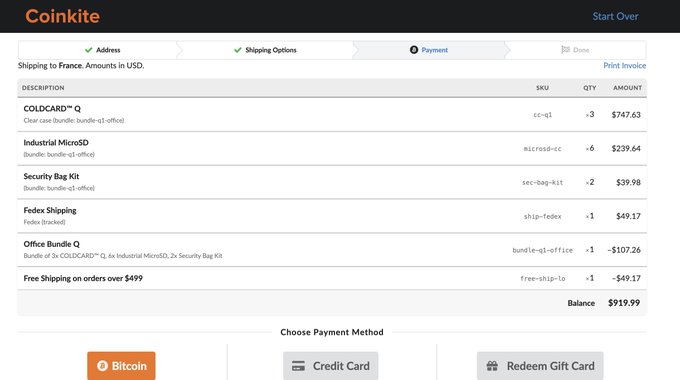Viewport: 680px width, 380px height.
Task: Click the green checkmark beside Address
Action: [x=88, y=50]
